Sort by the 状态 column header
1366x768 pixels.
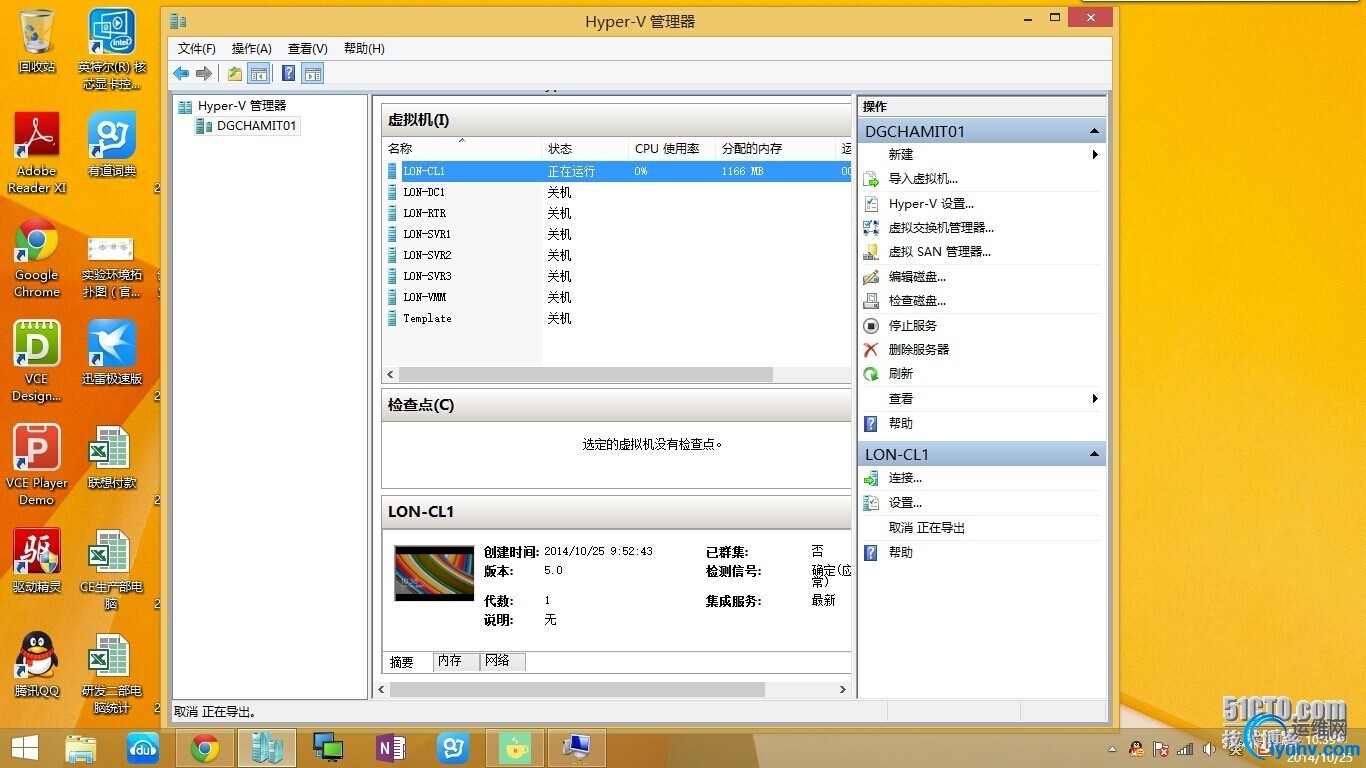pos(585,148)
